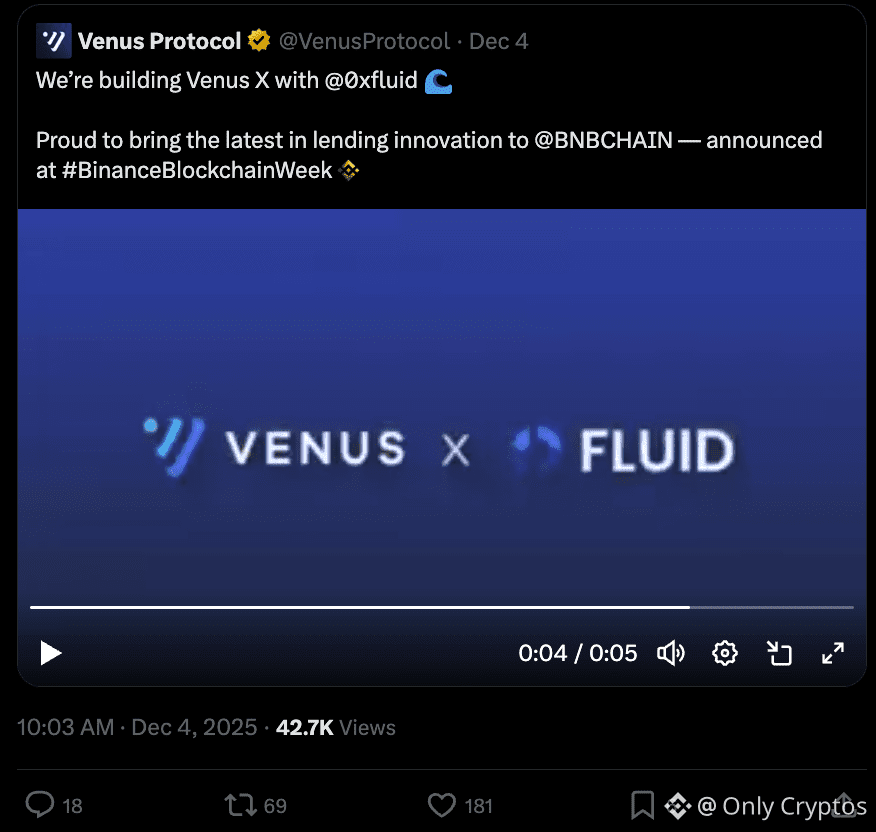The width and height of the screenshot is (876, 832).
Task: View the 42.7K Views analytics
Action: pos(335,728)
